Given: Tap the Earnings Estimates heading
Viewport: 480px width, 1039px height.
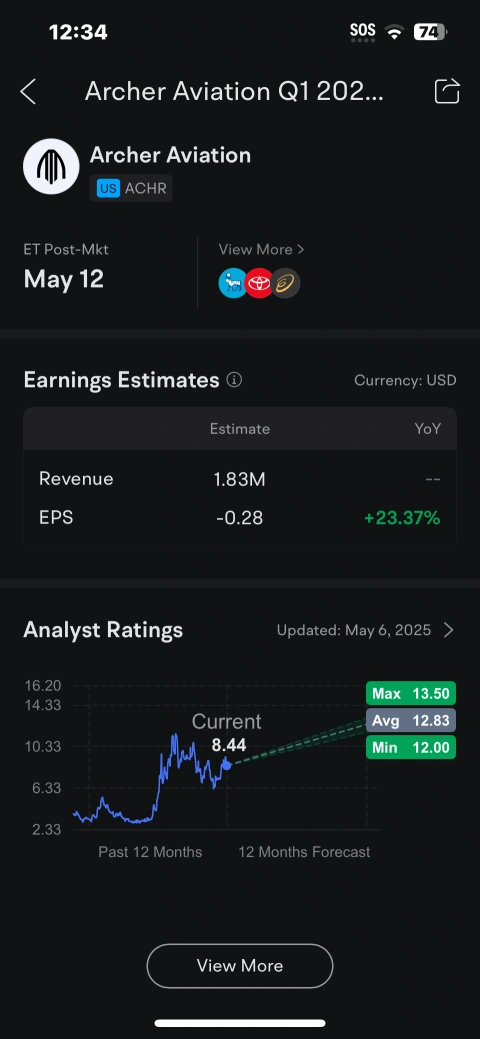Looking at the screenshot, I should (121, 380).
